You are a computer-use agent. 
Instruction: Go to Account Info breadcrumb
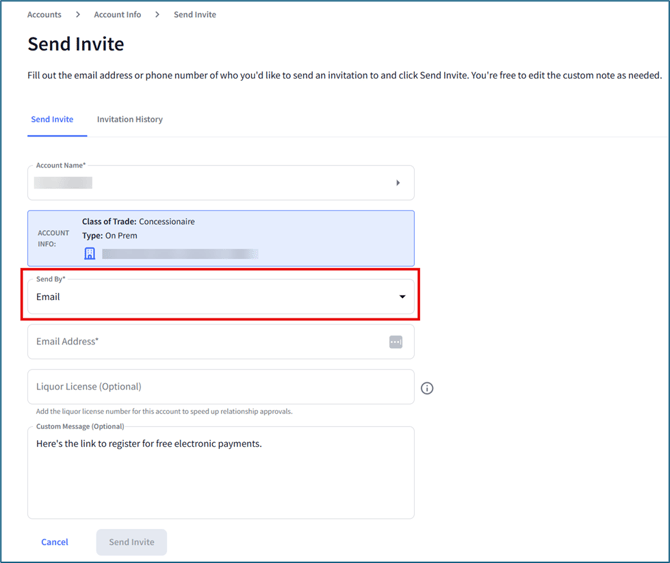pyautogui.click(x=117, y=15)
